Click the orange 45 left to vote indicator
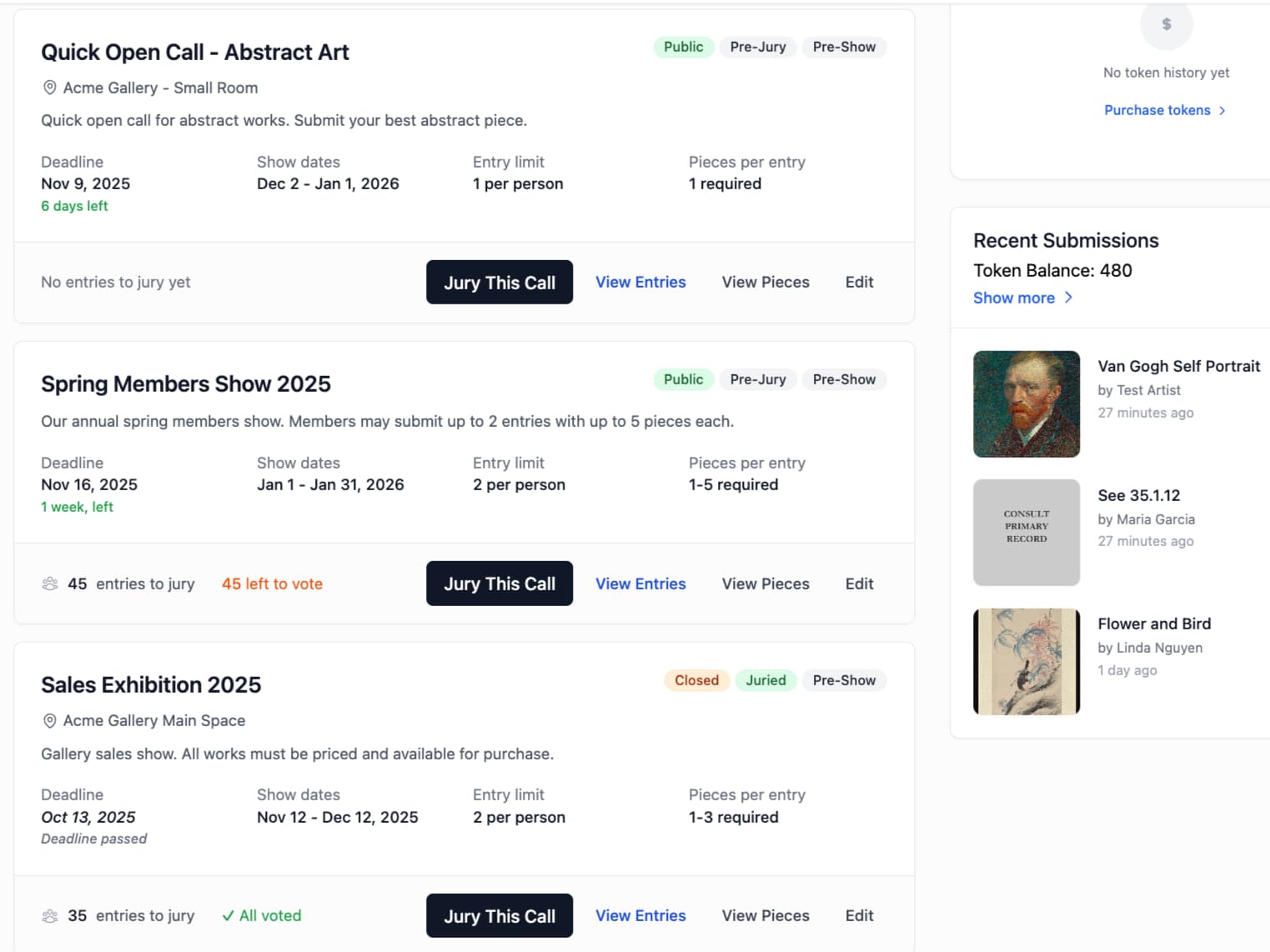The height and width of the screenshot is (952, 1270). point(272,584)
